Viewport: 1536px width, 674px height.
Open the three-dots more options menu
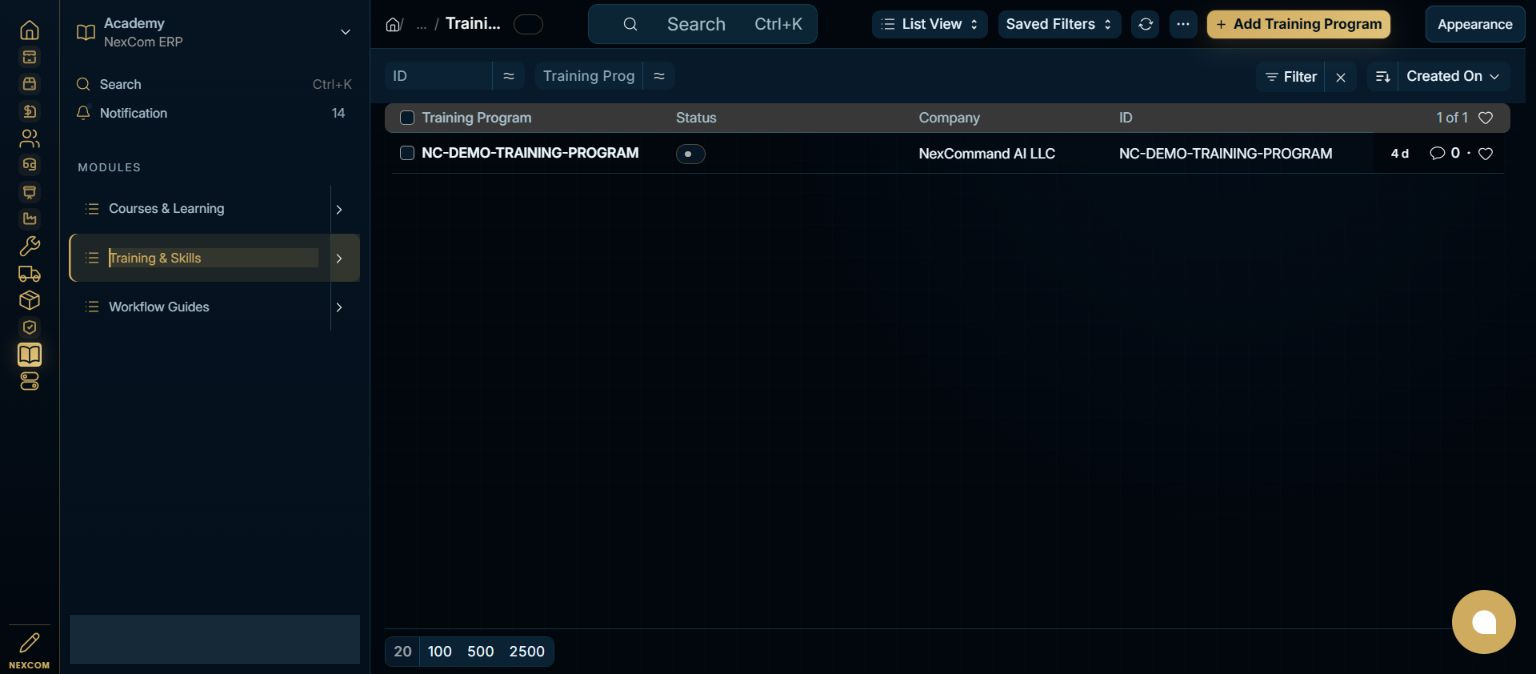click(1183, 24)
